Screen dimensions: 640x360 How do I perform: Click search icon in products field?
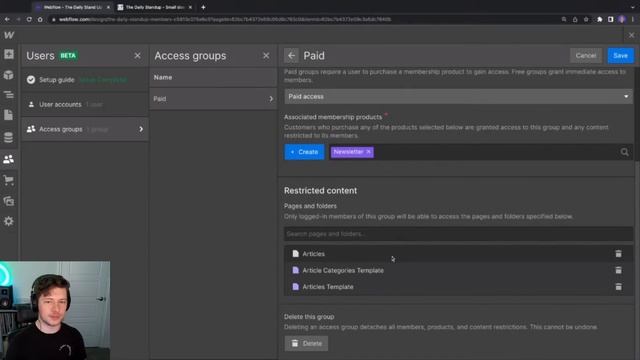click(x=624, y=152)
